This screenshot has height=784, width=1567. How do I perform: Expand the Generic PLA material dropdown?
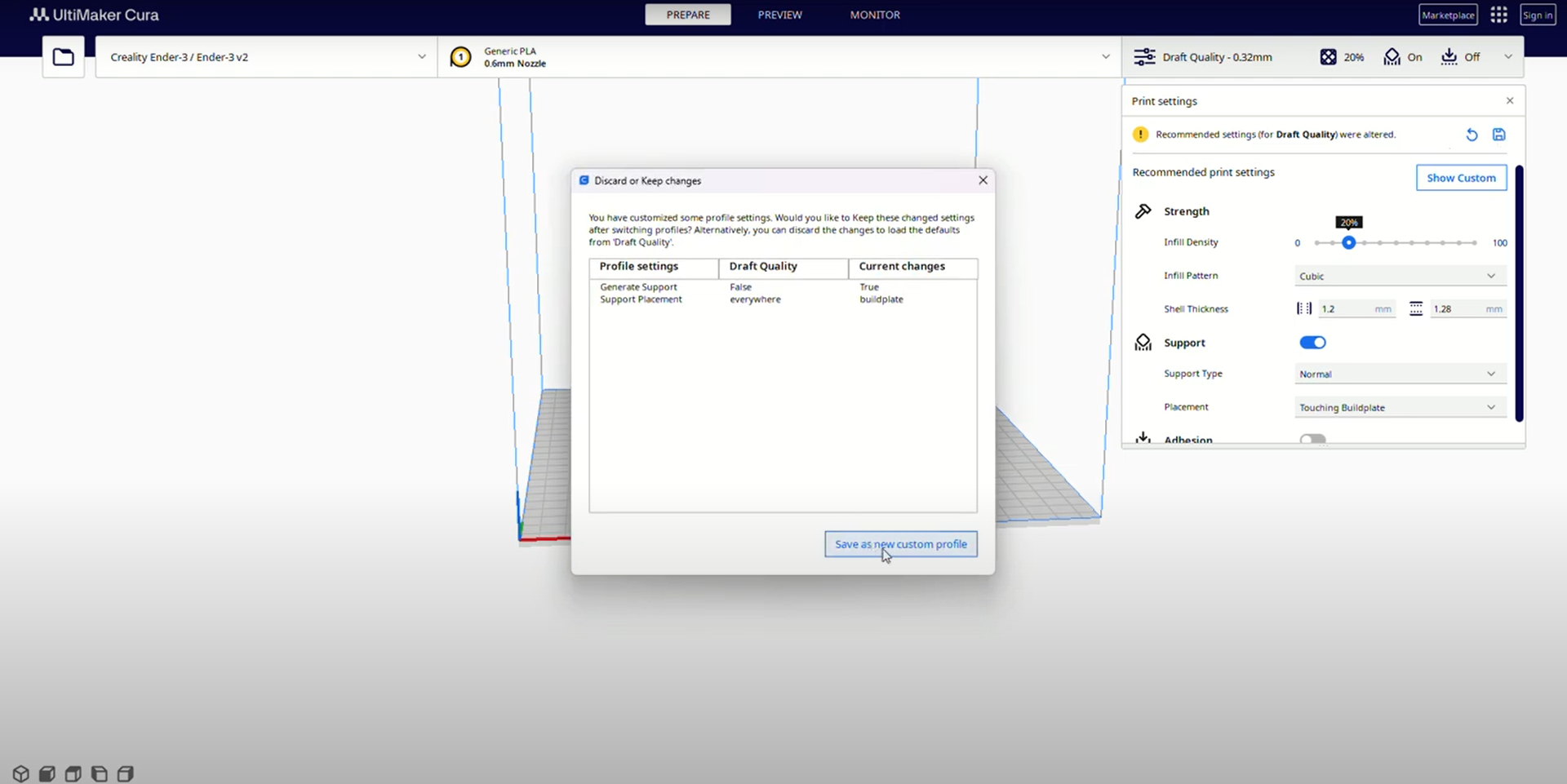point(779,57)
